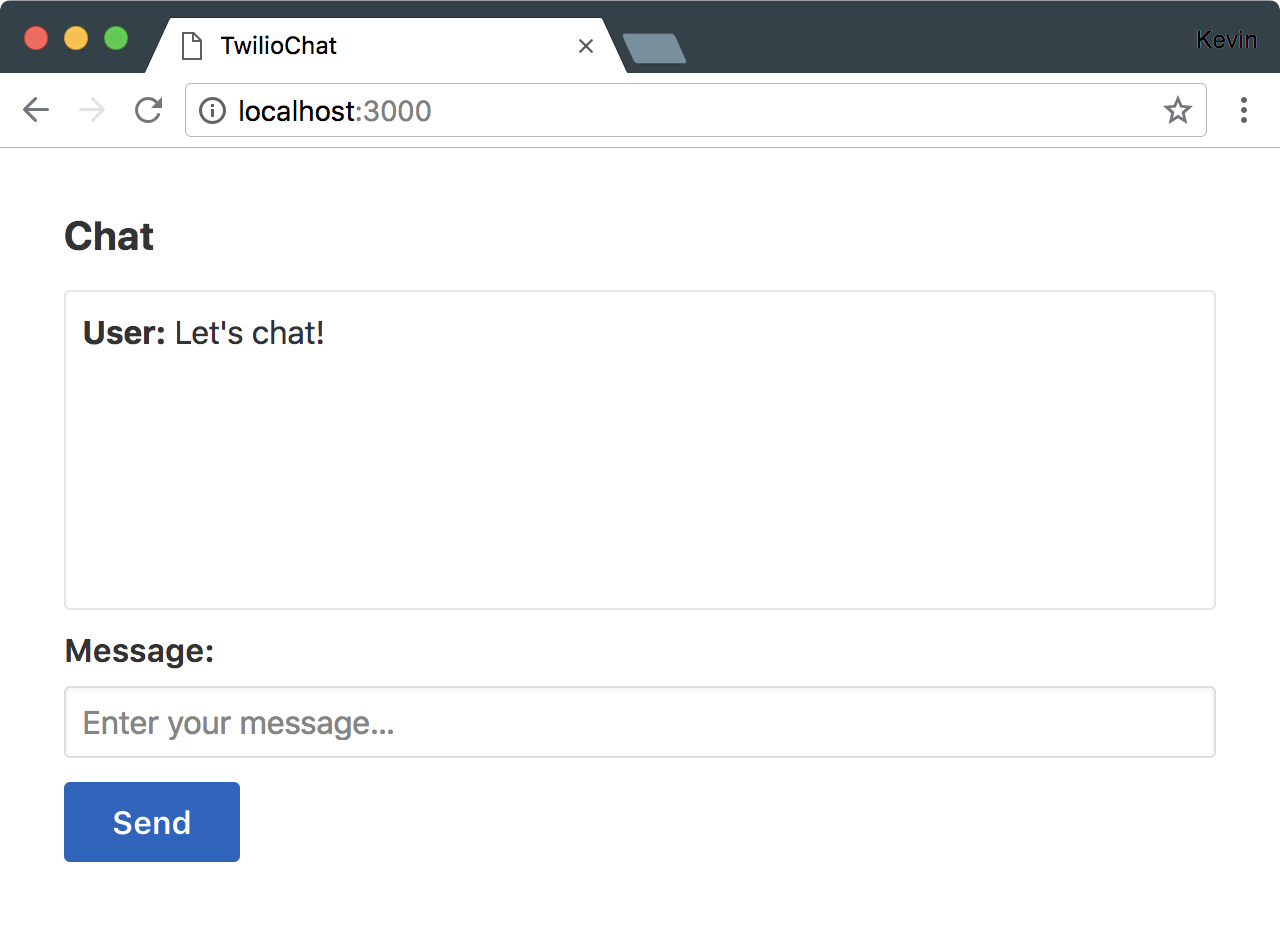This screenshot has width=1280, height=938.
Task: Click the Message: label
Action: click(139, 651)
